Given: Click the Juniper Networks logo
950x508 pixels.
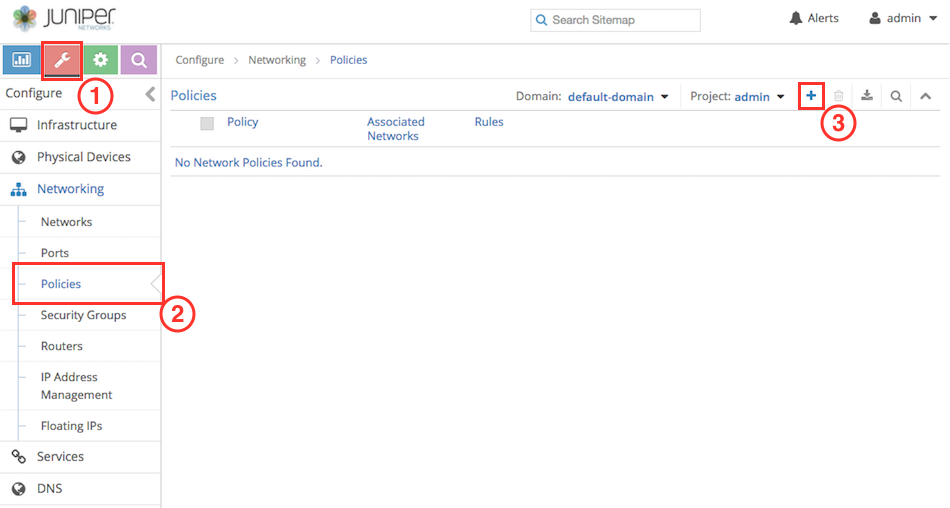Looking at the screenshot, I should click(64, 19).
